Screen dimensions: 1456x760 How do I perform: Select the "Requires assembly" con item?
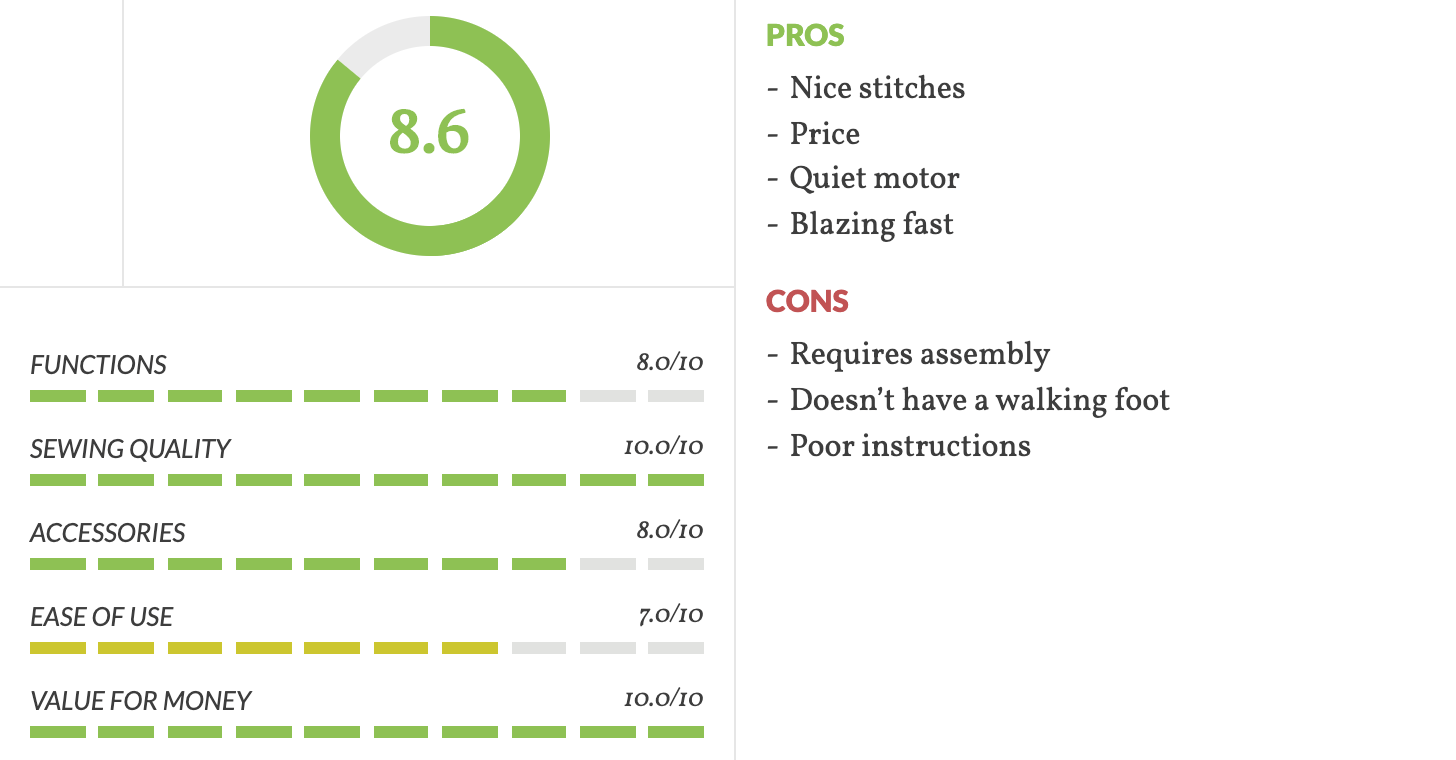tap(918, 354)
